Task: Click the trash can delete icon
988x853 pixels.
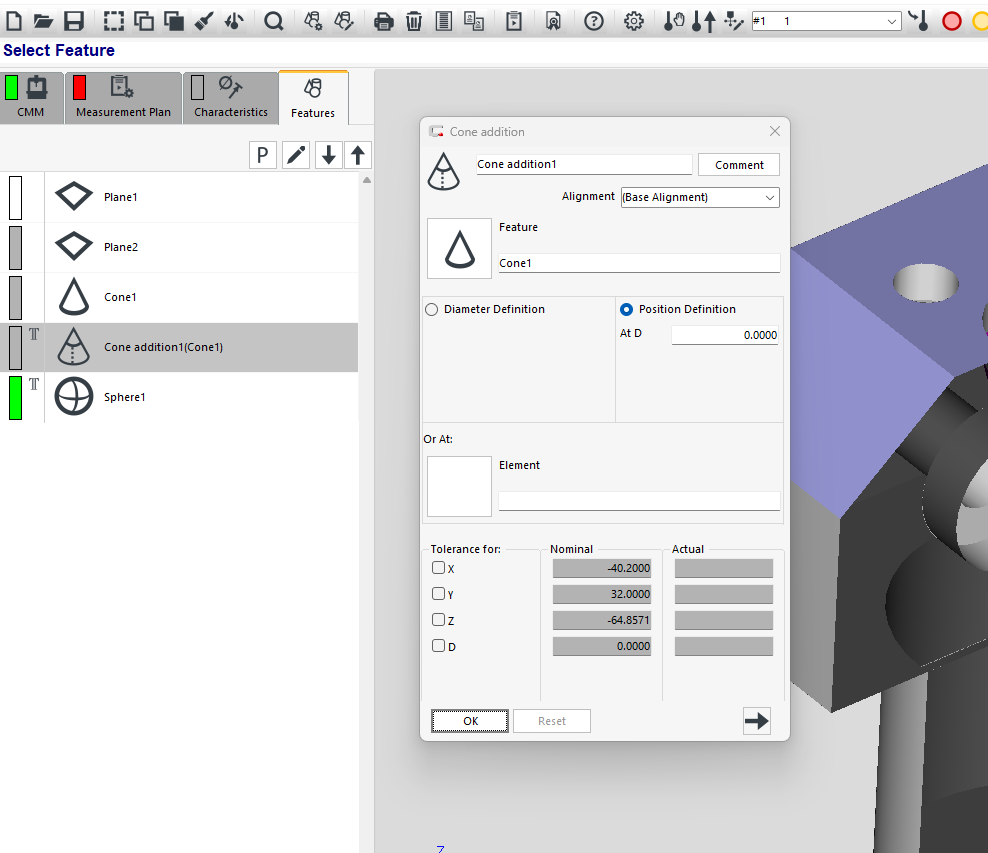Action: pyautogui.click(x=414, y=21)
